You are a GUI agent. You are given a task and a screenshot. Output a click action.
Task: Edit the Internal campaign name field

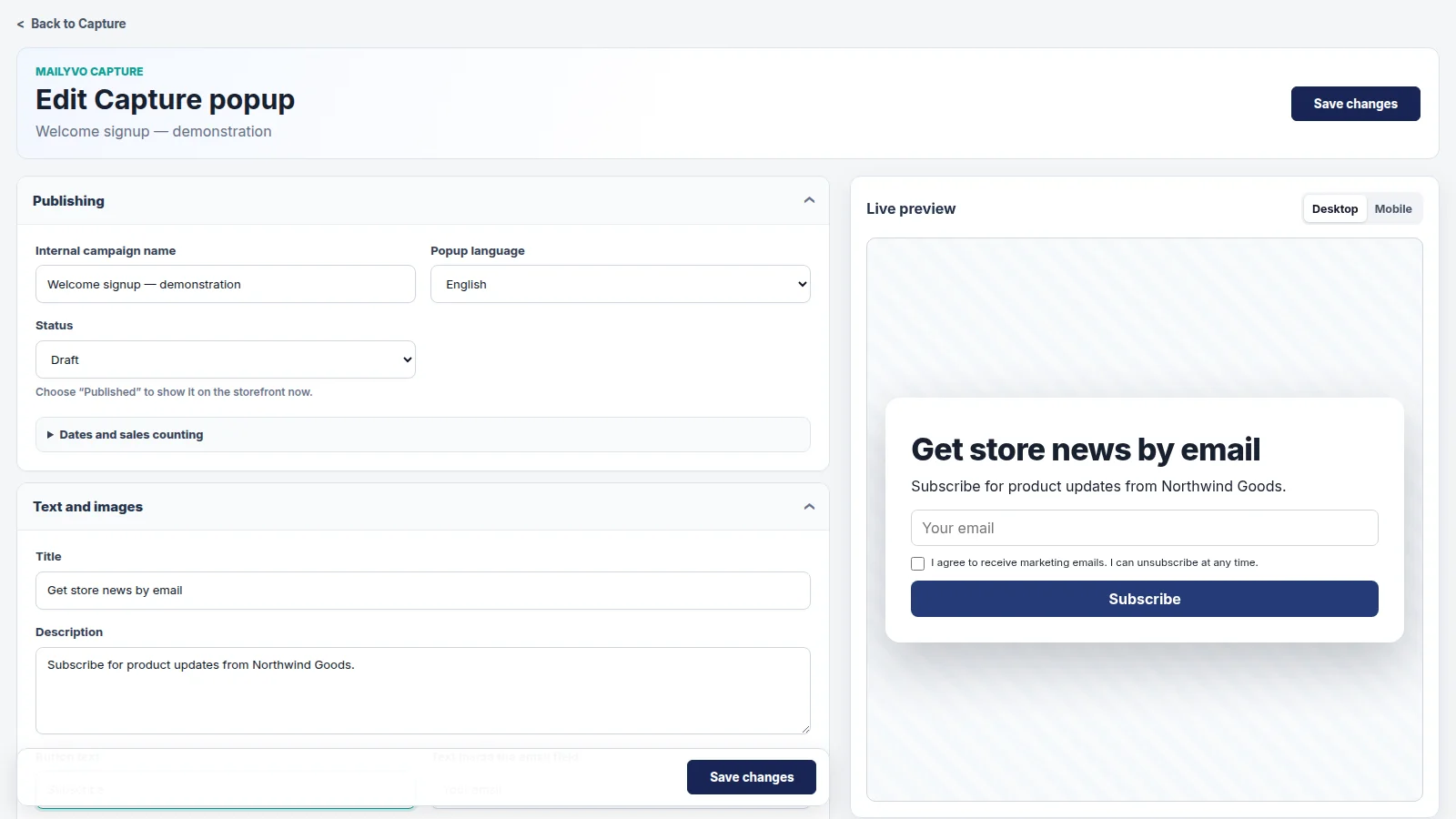click(226, 284)
